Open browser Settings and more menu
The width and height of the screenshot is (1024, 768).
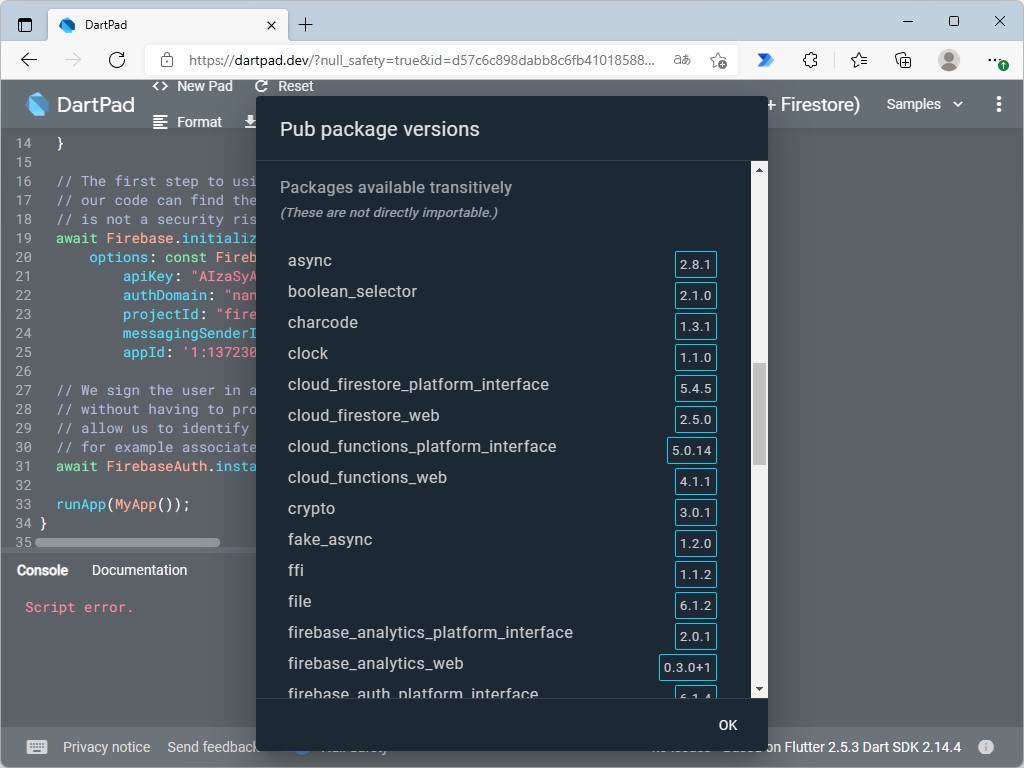pos(997,61)
